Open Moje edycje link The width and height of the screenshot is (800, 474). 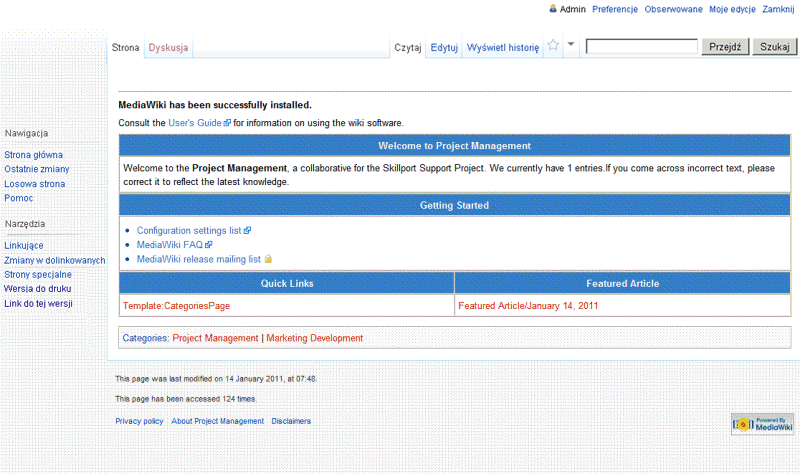(x=732, y=9)
